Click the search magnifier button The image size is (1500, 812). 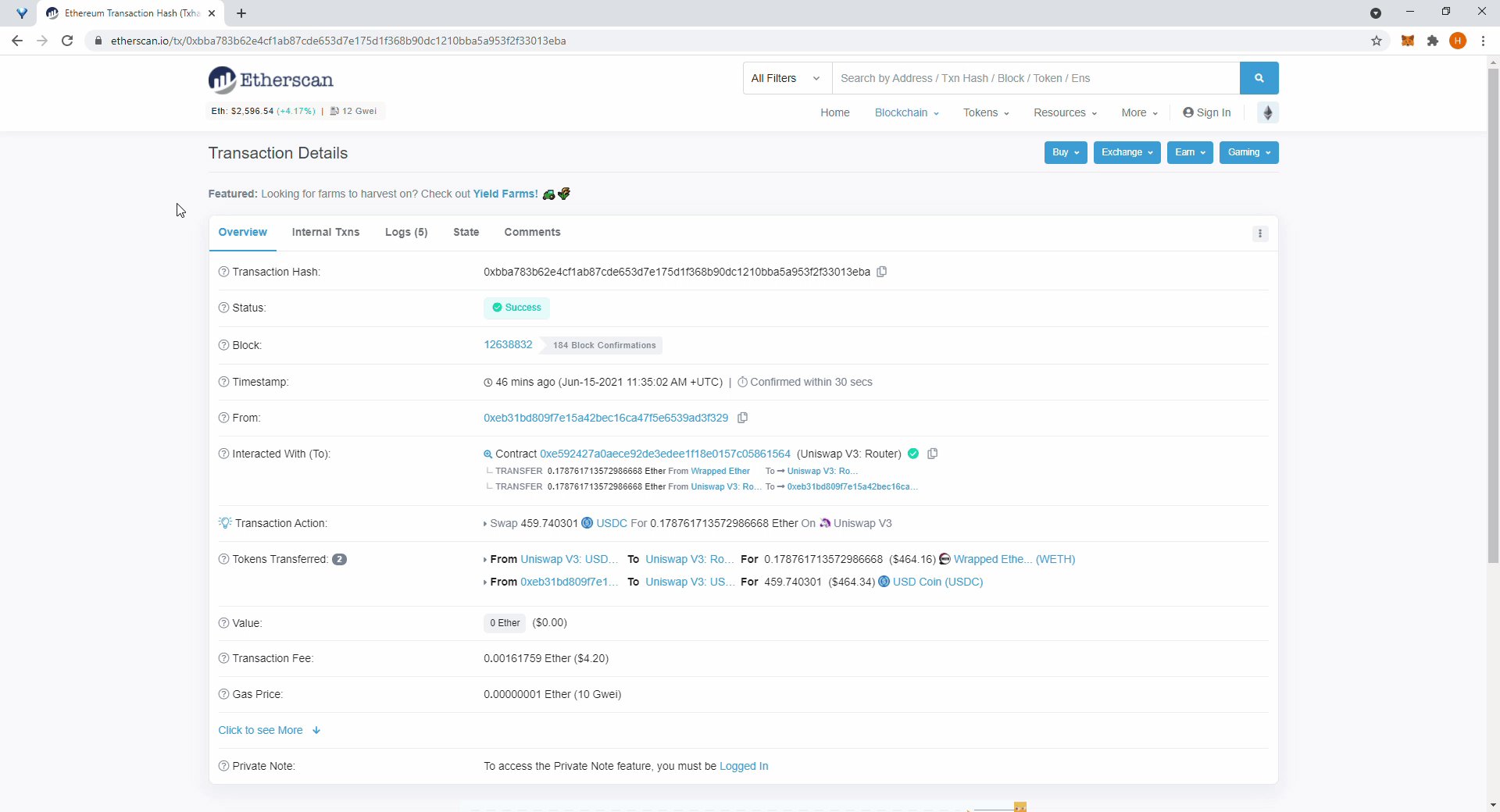(x=1259, y=78)
